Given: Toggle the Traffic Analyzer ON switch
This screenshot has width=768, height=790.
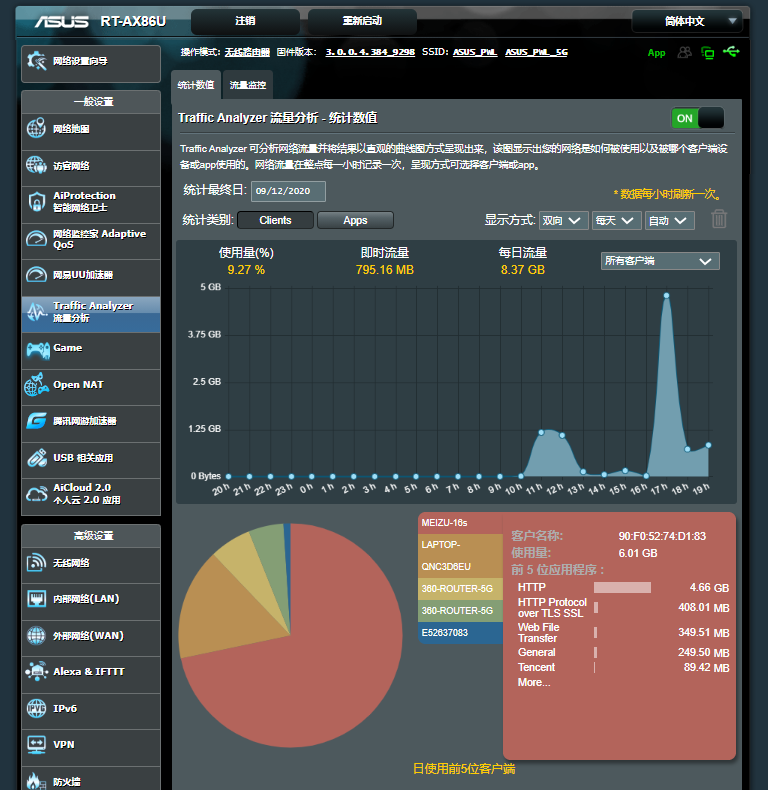Looking at the screenshot, I should pos(697,118).
